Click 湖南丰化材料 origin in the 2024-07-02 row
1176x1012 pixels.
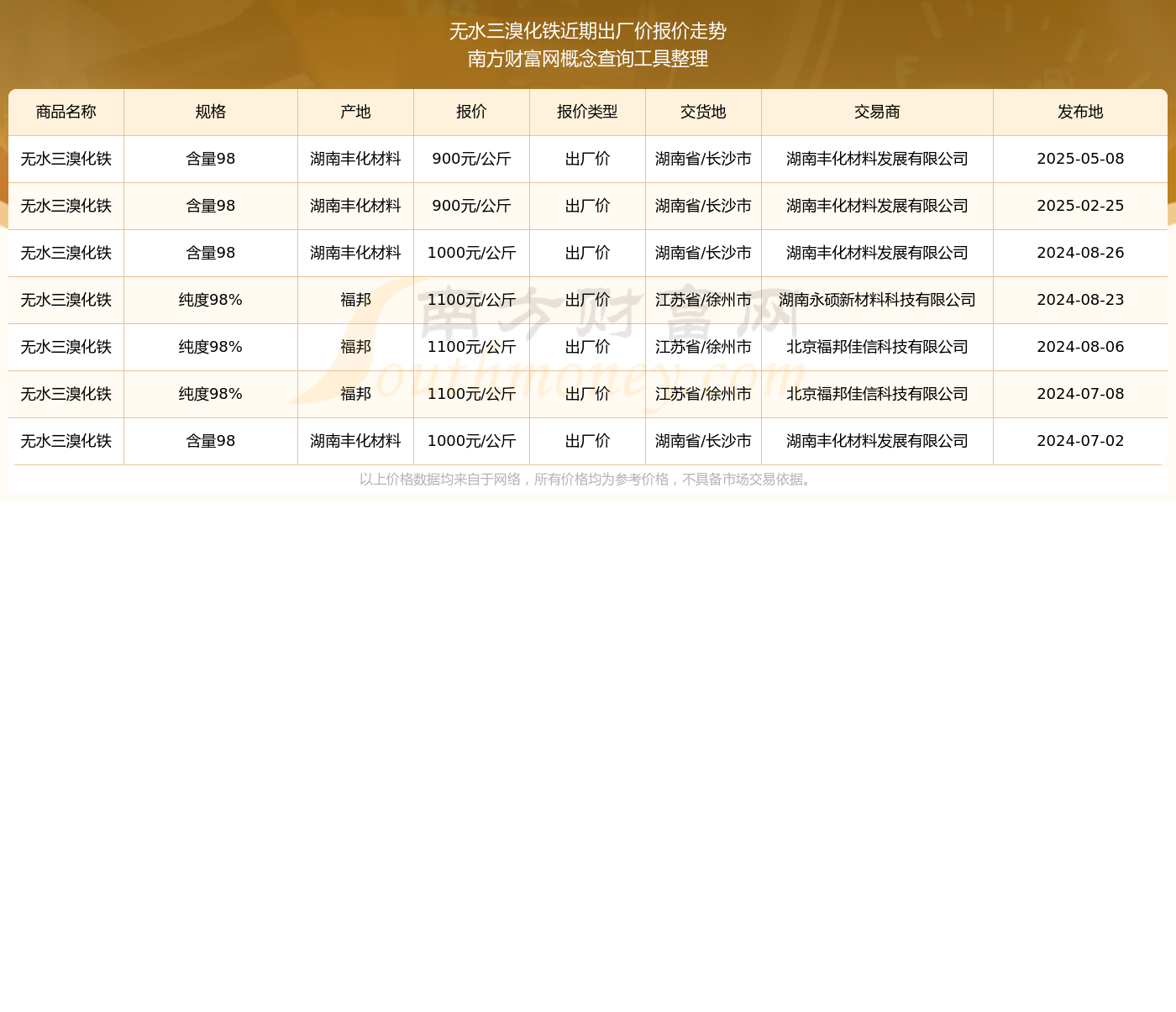(x=355, y=441)
